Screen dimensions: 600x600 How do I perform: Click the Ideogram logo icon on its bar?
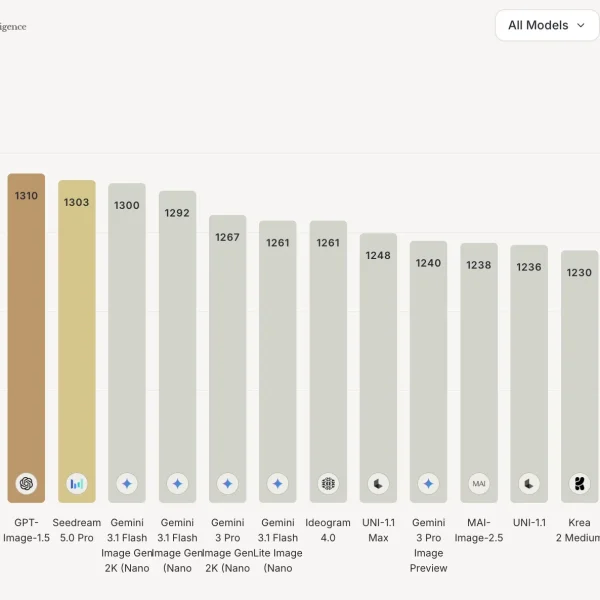[328, 484]
